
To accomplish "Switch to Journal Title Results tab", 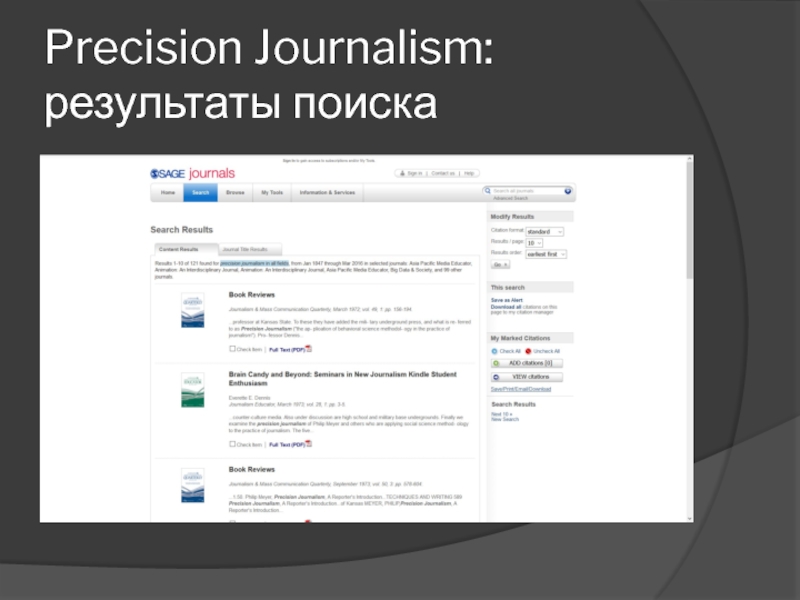I will 244,249.
